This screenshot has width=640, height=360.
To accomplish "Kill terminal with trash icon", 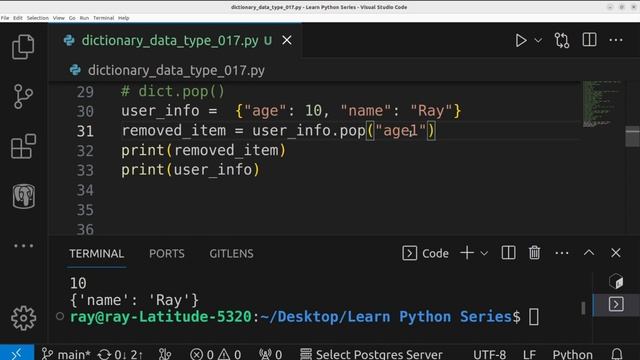I will (x=534, y=253).
